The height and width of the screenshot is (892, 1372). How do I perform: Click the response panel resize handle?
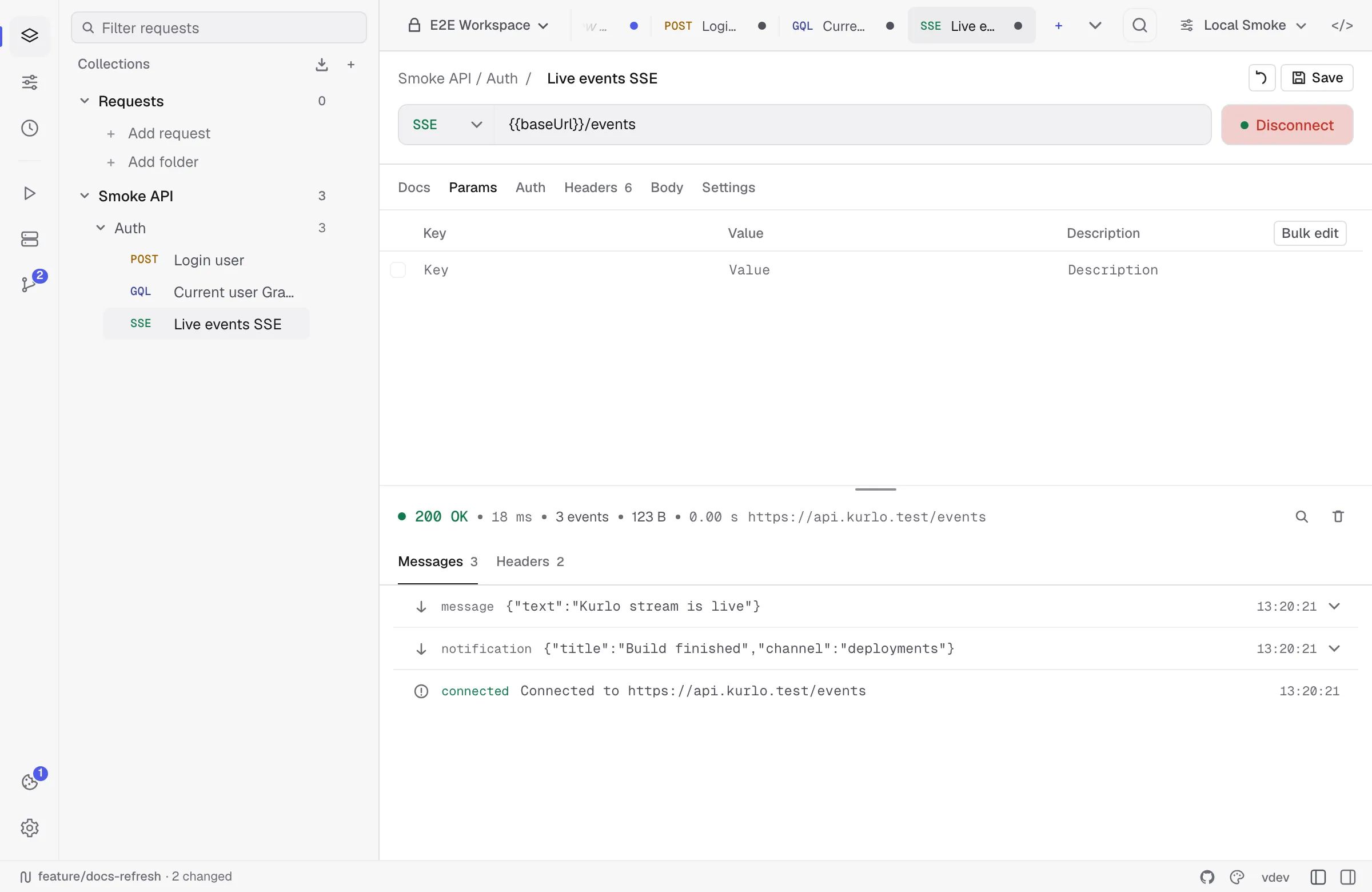click(875, 489)
